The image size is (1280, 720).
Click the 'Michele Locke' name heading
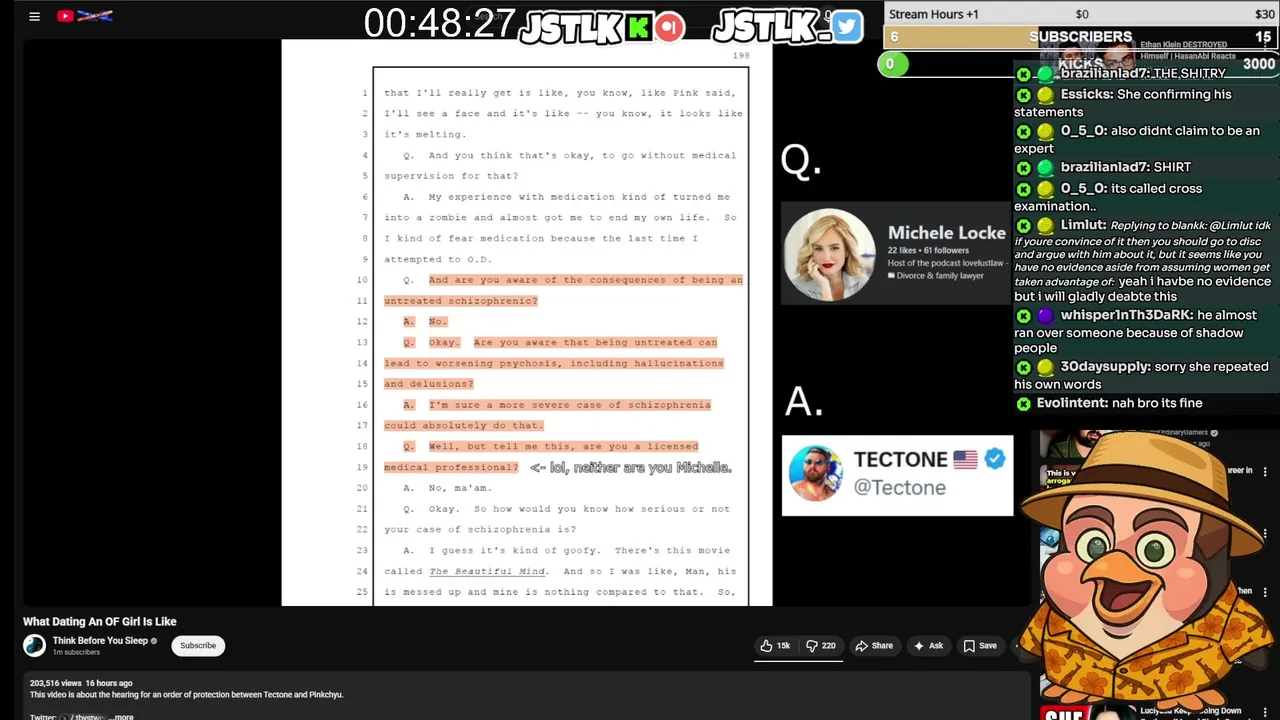(946, 233)
